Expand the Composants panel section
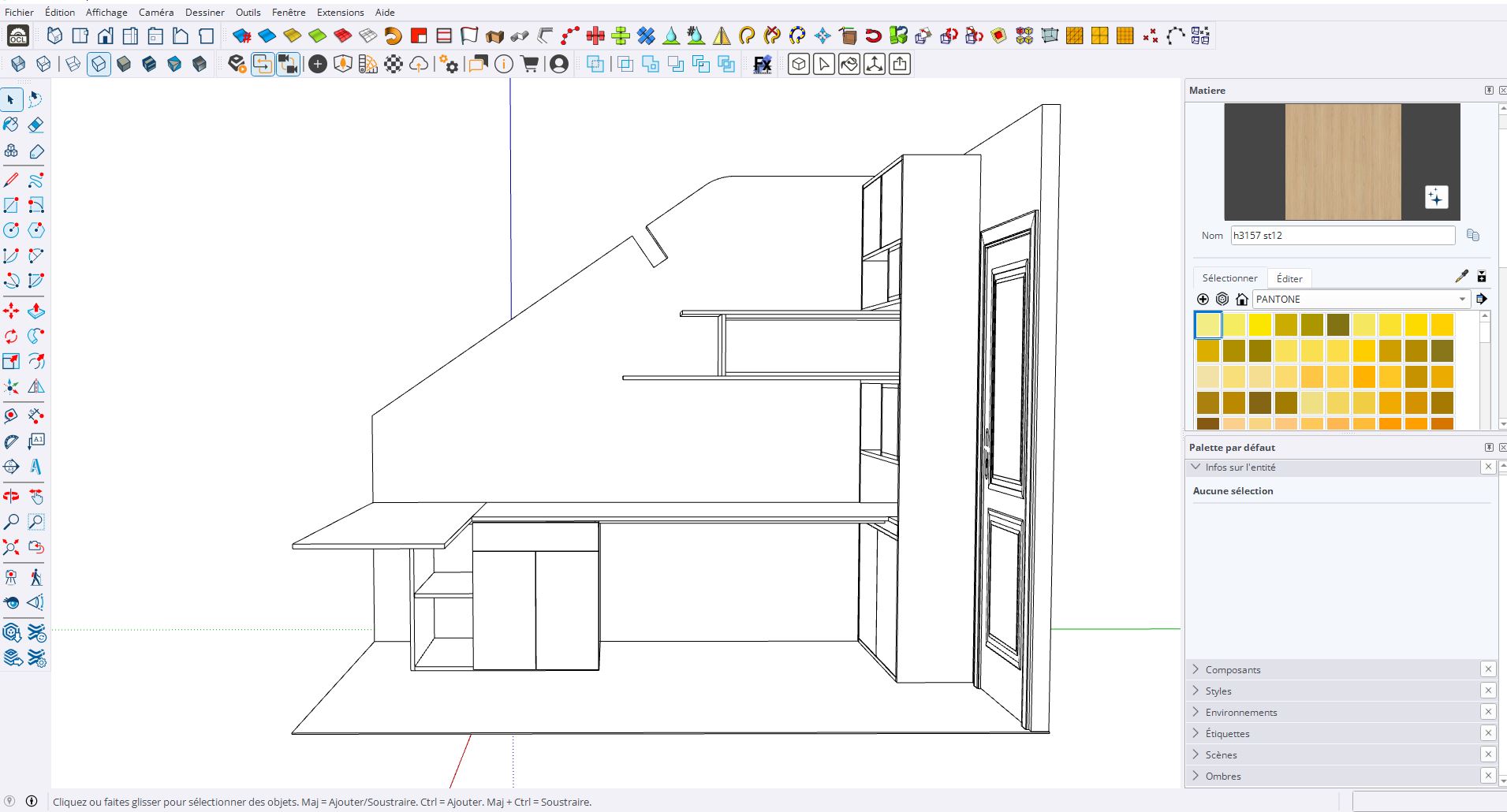Screen dimensions: 1507x812 [1233, 670]
